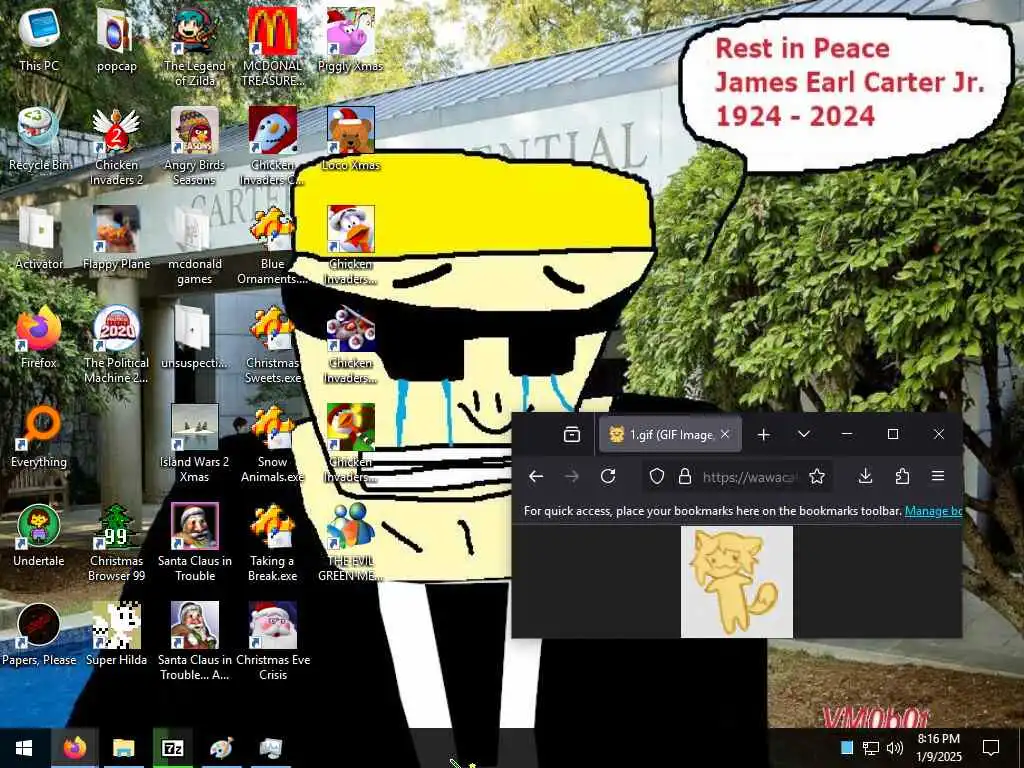Open Firefox hamburger application menu
Image resolution: width=1024 pixels, height=768 pixels.
[x=938, y=476]
